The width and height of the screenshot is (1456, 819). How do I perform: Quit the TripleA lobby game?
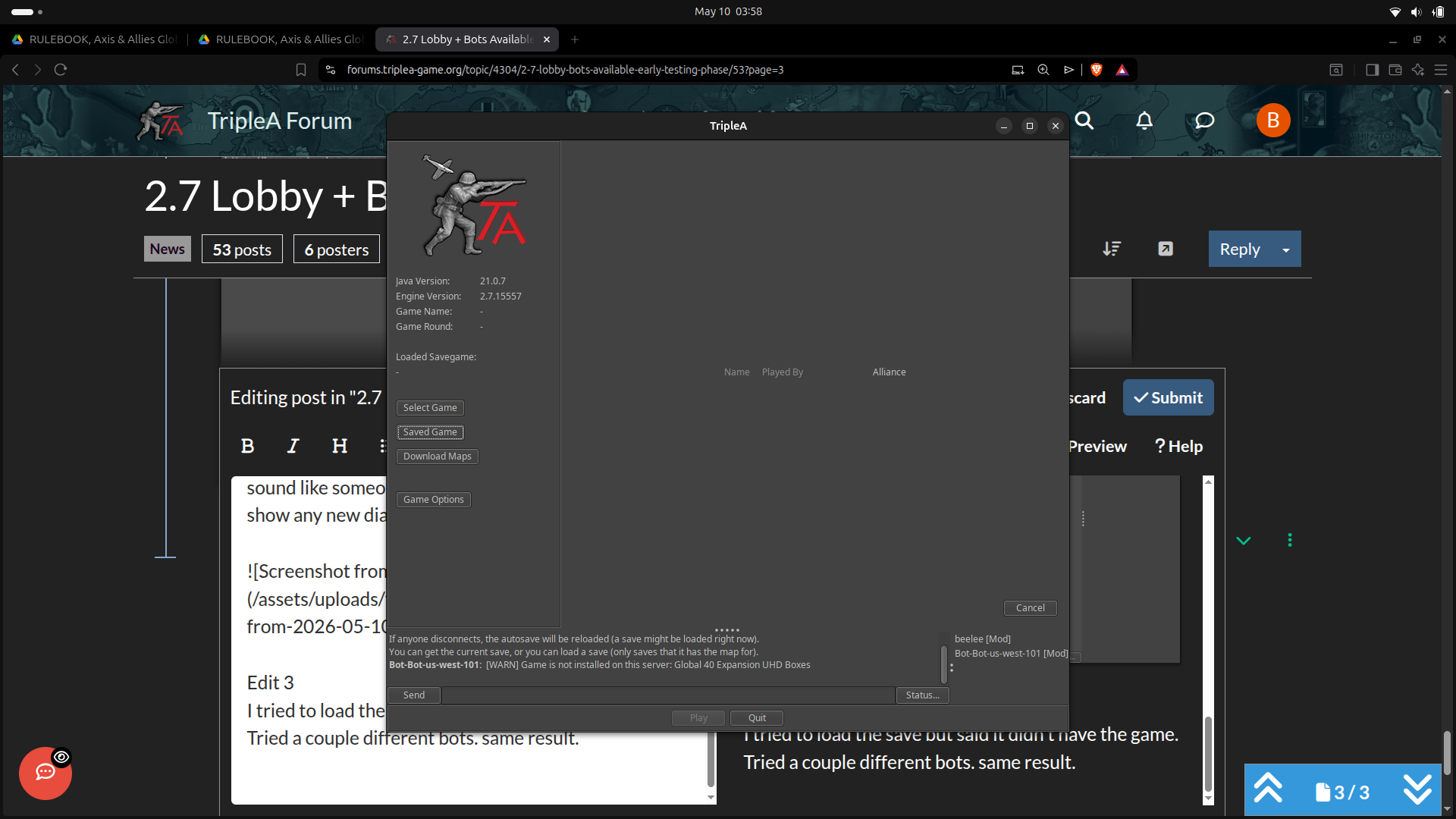(757, 718)
